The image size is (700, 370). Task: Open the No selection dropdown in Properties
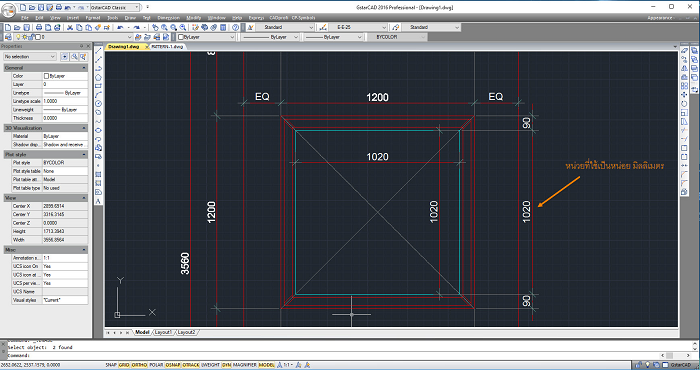pyautogui.click(x=29, y=57)
